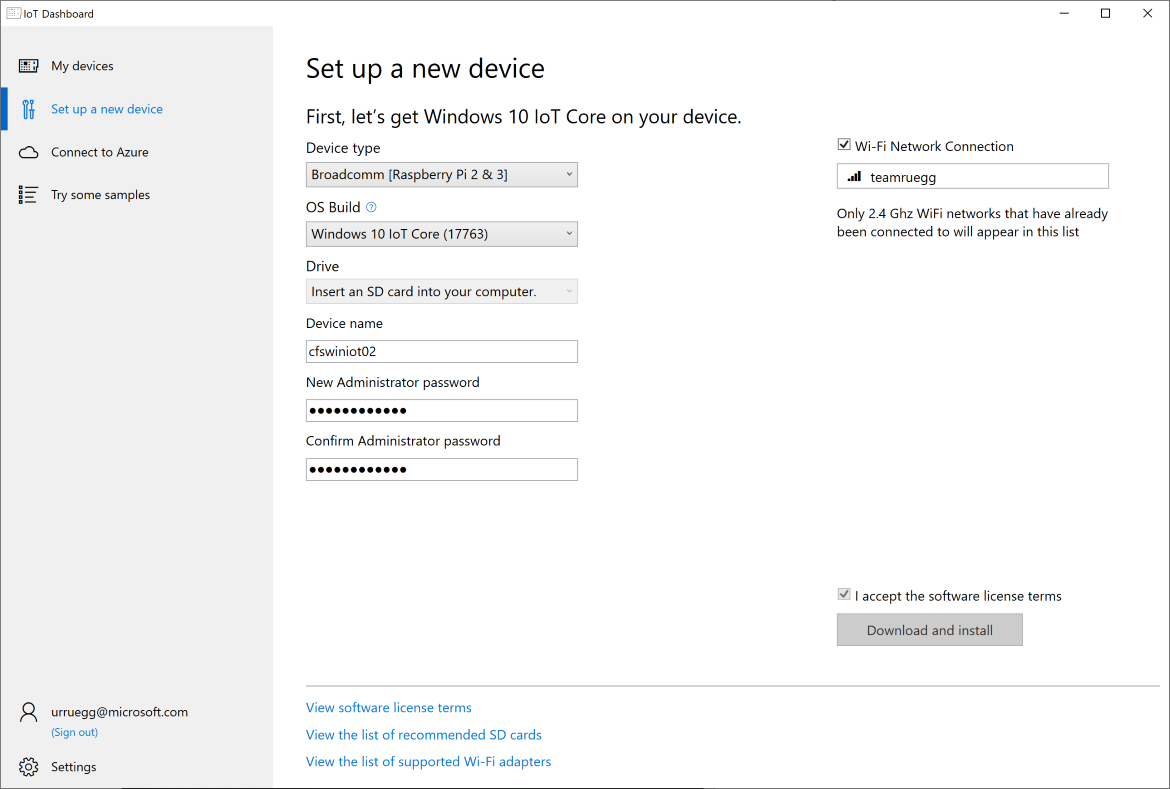Open the Drive dropdown
Image resolution: width=1170 pixels, height=789 pixels.
coord(442,291)
